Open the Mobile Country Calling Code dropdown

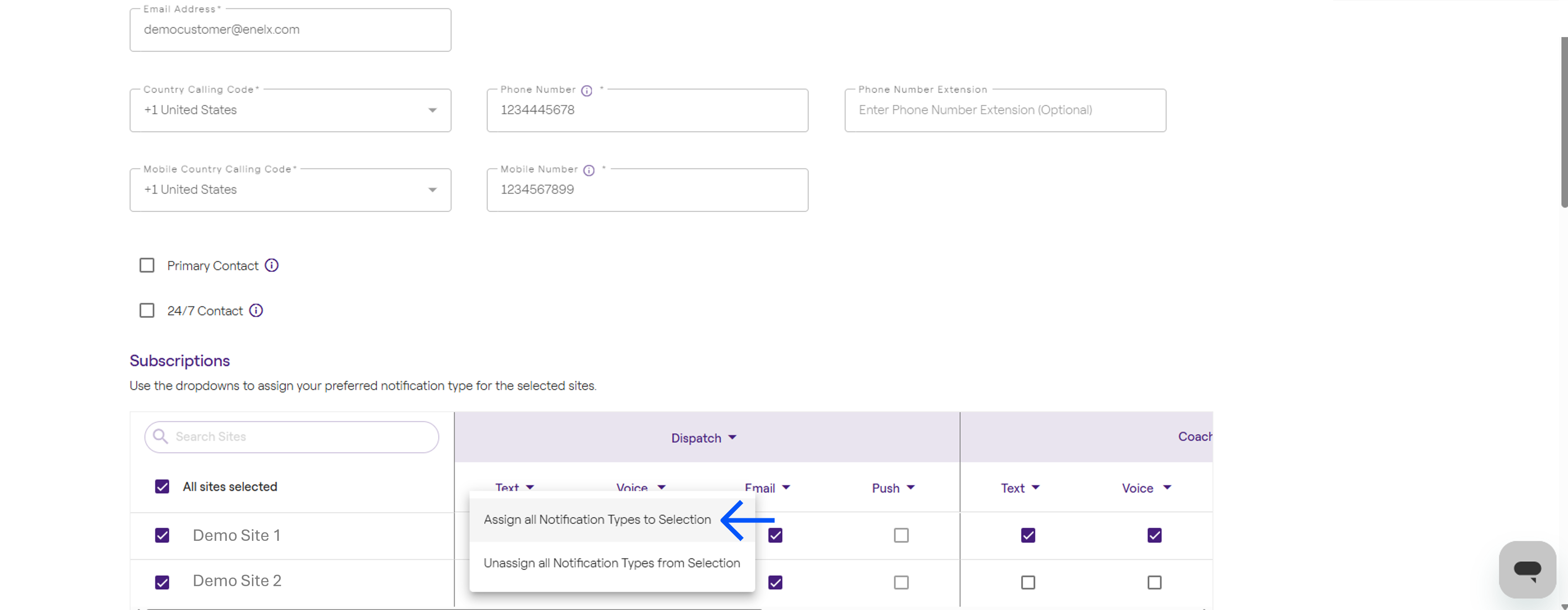click(290, 190)
